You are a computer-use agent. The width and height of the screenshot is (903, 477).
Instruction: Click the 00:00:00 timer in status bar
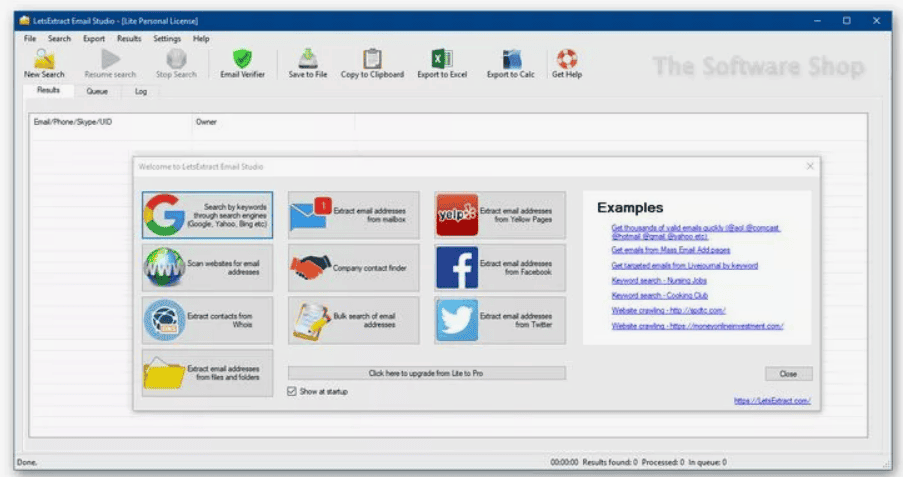click(564, 462)
